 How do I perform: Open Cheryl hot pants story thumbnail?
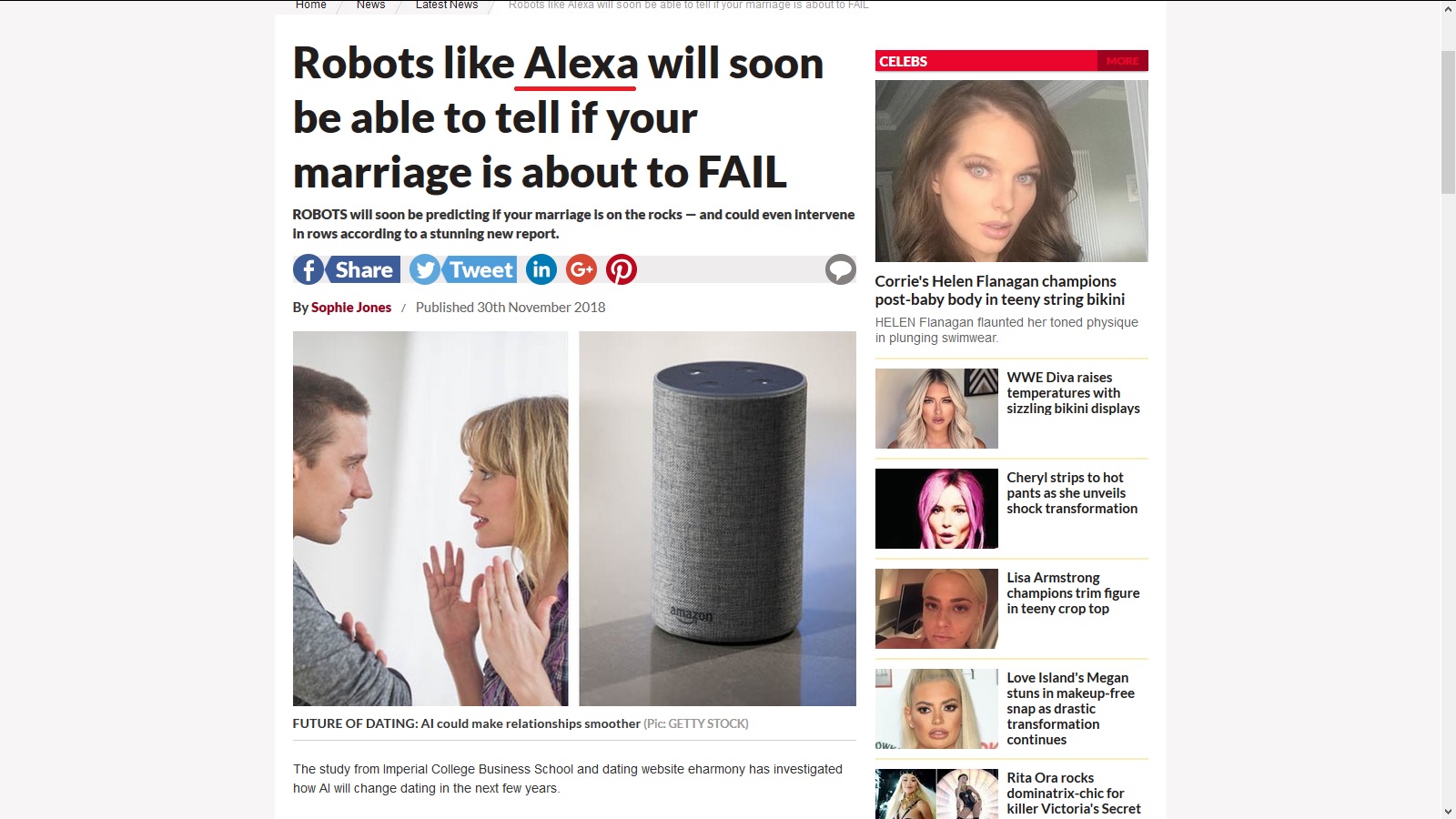tap(936, 509)
